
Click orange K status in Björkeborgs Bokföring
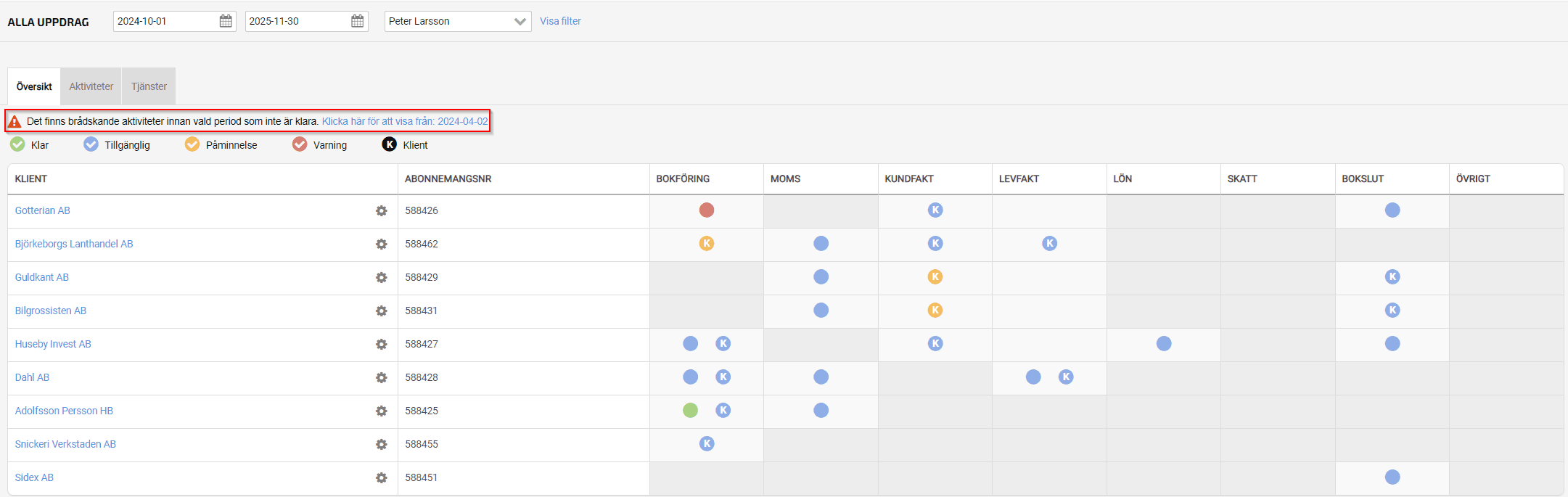[707, 243]
